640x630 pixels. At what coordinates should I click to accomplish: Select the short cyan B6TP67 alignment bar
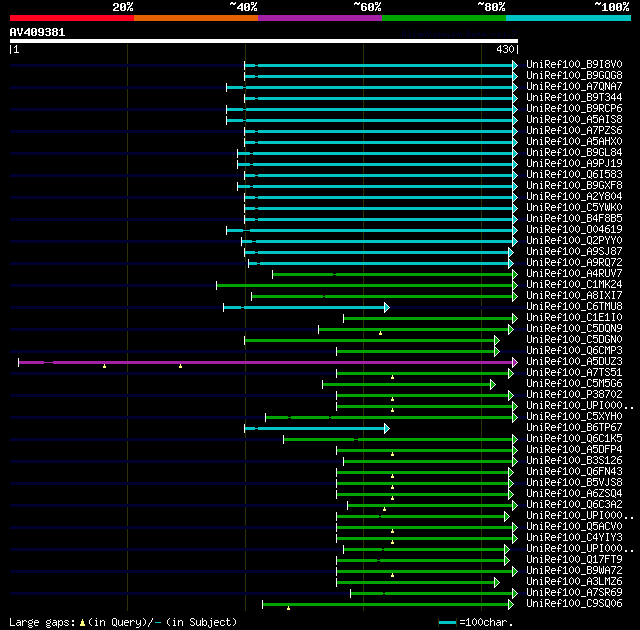coord(317,428)
